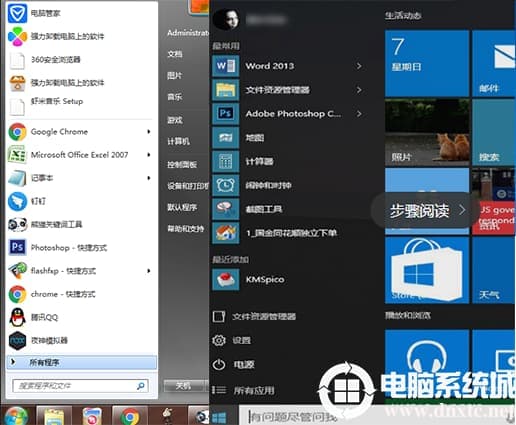Open the alarm clock app icon
The image size is (516, 425).
[x=226, y=185]
